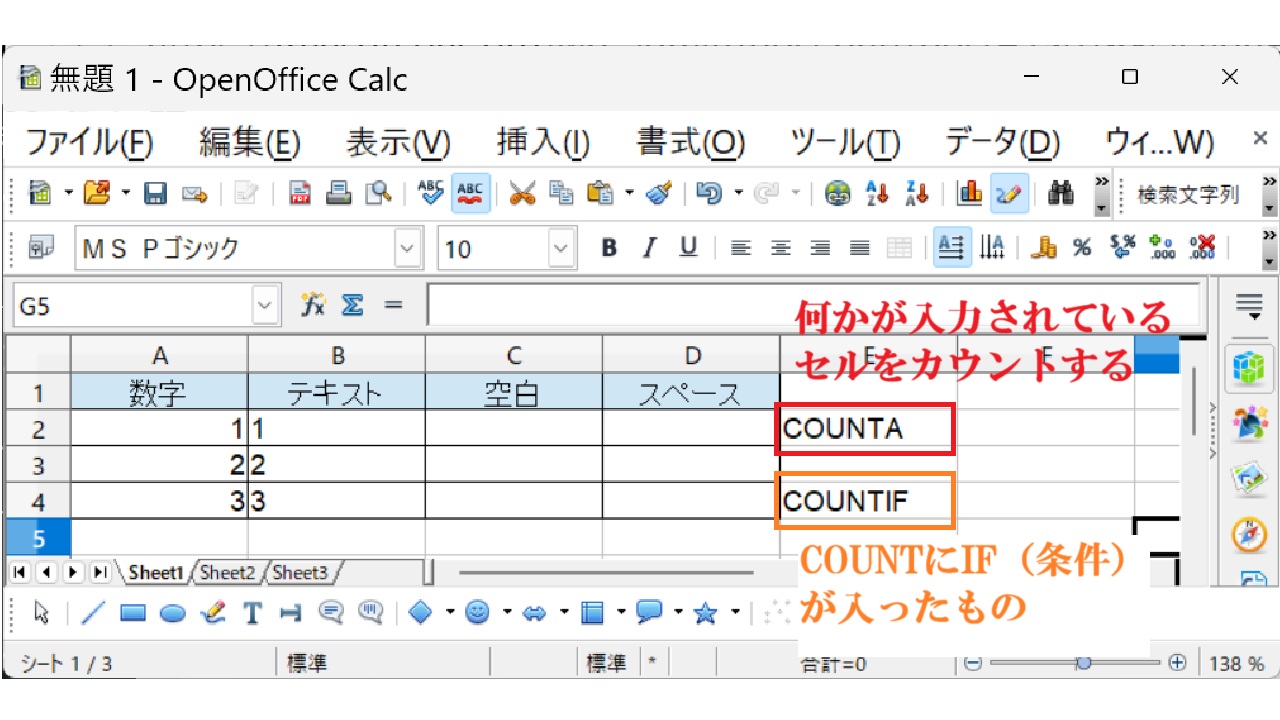Open the 編集(E) menu
Viewport: 1280px width, 720px height.
[x=250, y=142]
